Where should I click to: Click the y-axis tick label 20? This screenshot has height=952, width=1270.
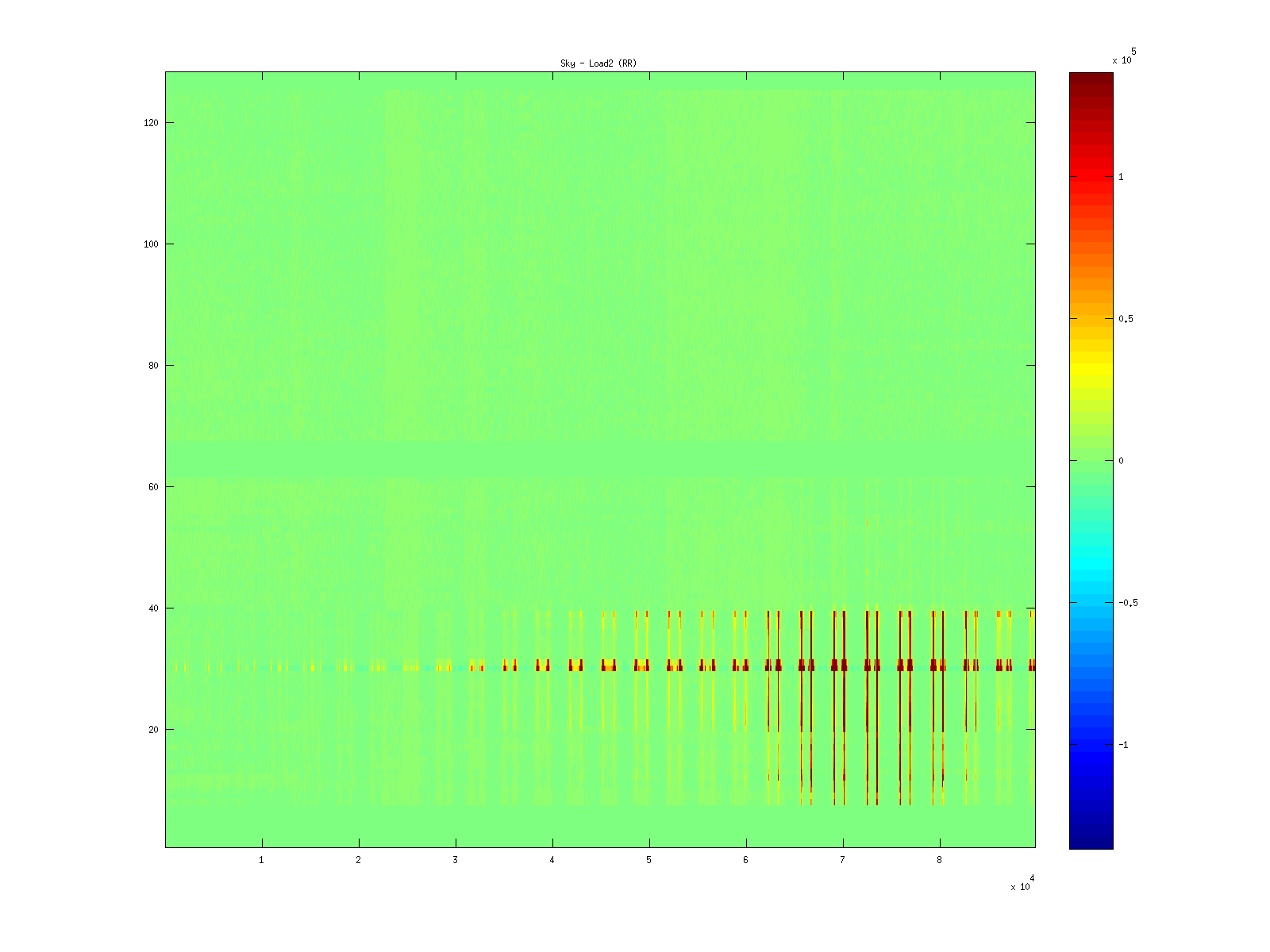point(152,730)
